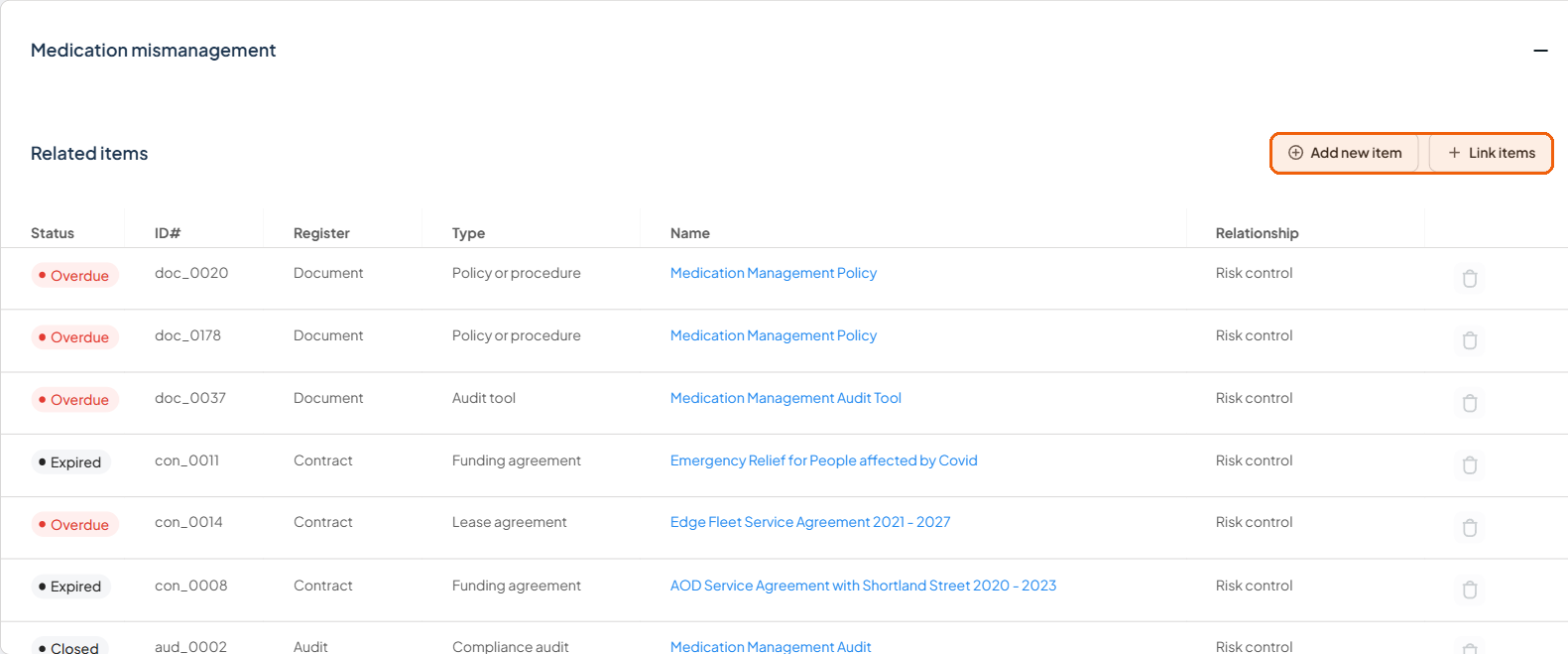The height and width of the screenshot is (654, 1568).
Task: Click the Medication mismanagement heading
Action: point(154,51)
